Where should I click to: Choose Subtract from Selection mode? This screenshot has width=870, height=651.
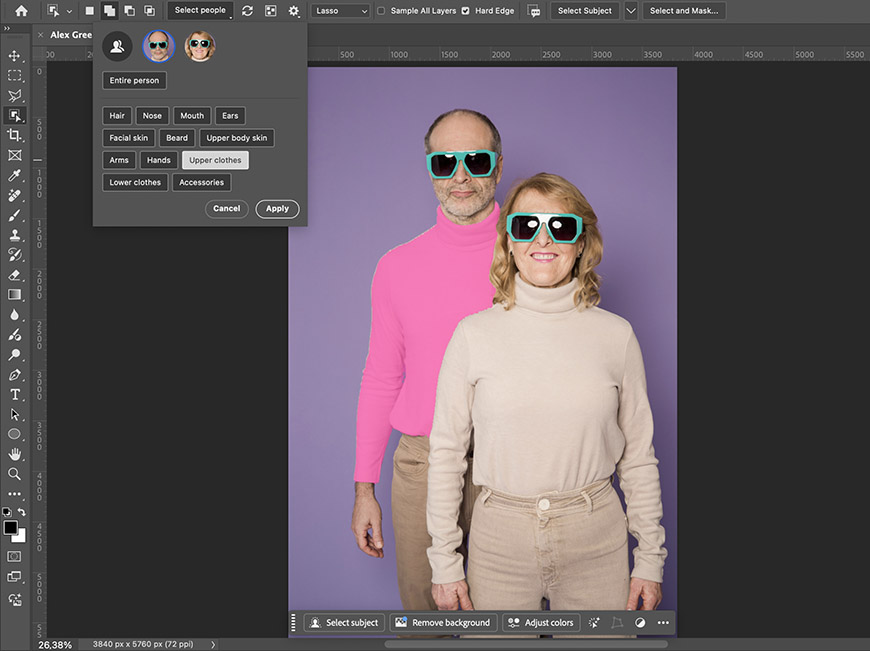[x=129, y=11]
